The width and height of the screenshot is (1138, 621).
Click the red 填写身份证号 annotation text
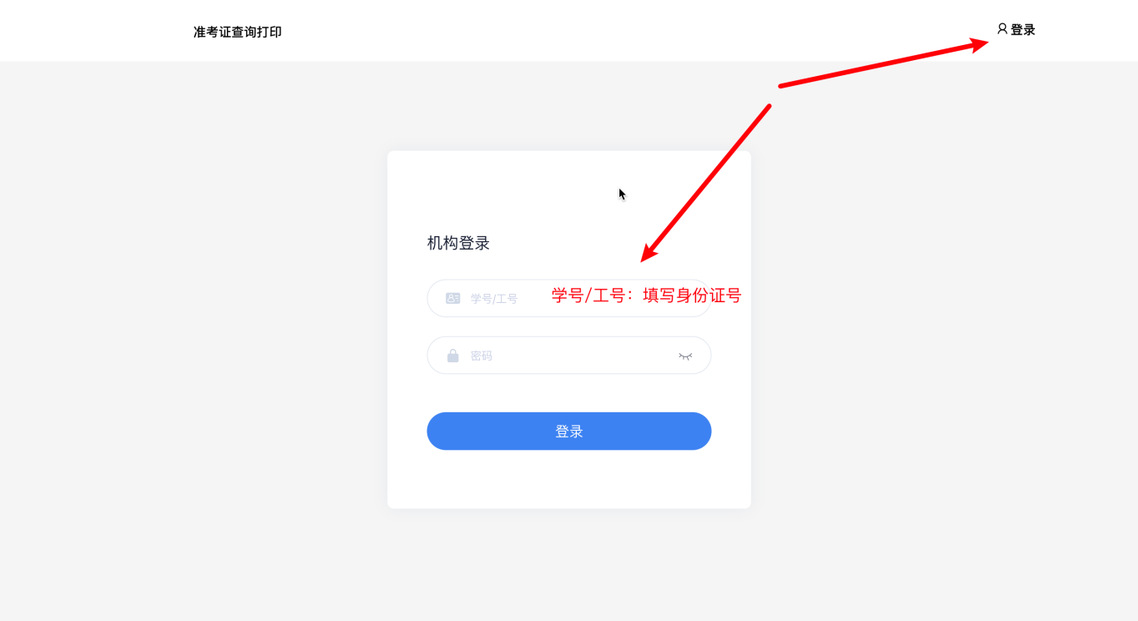[692, 295]
